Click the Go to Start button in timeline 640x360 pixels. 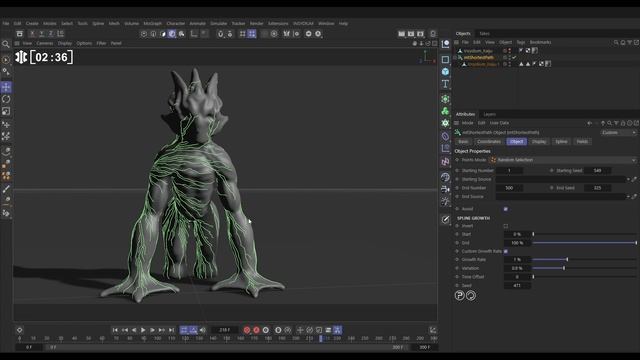coord(115,330)
